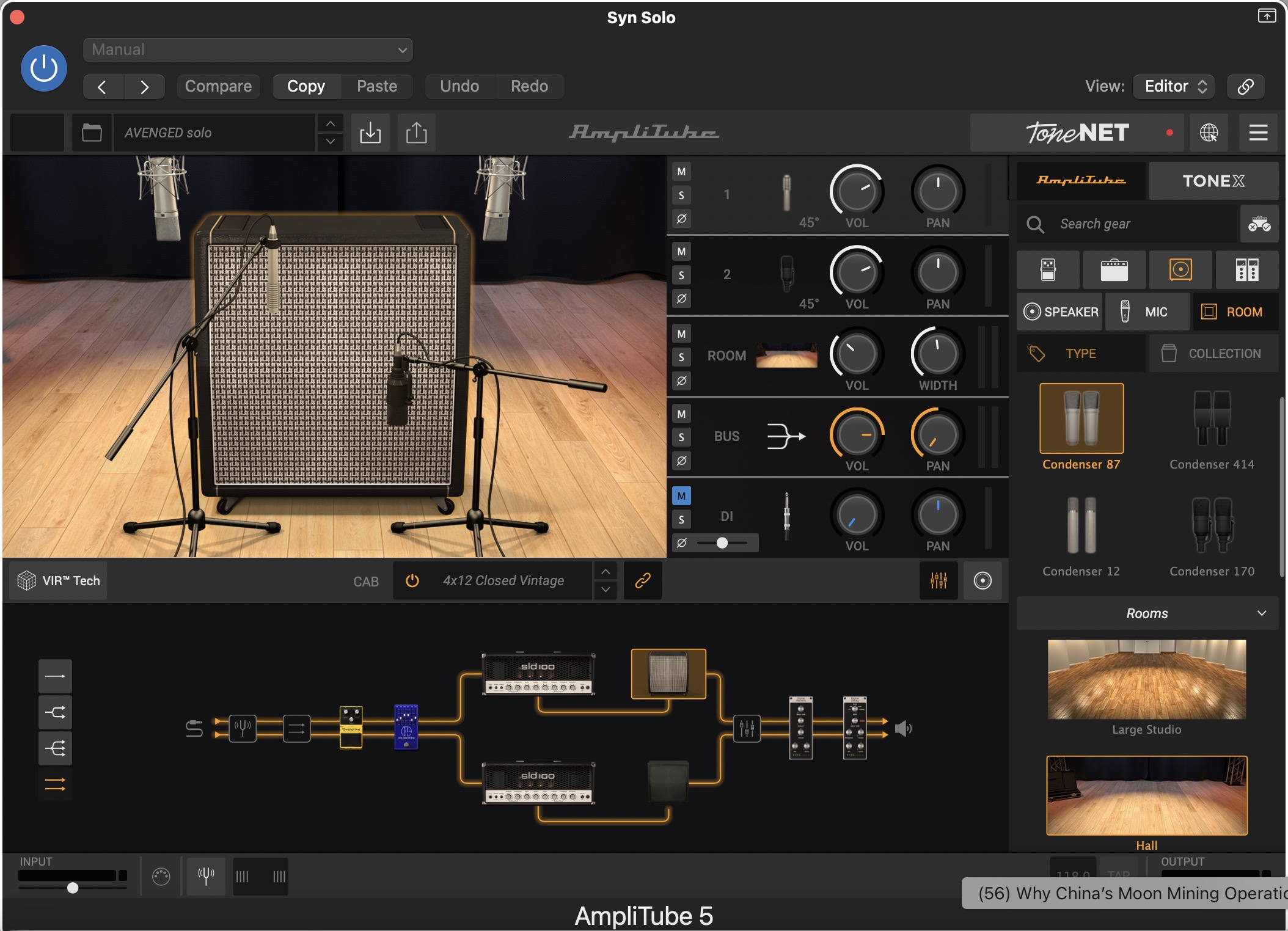The width and height of the screenshot is (1288, 931).
Task: Choose the Condenser 414 room mic
Action: coord(1212,419)
